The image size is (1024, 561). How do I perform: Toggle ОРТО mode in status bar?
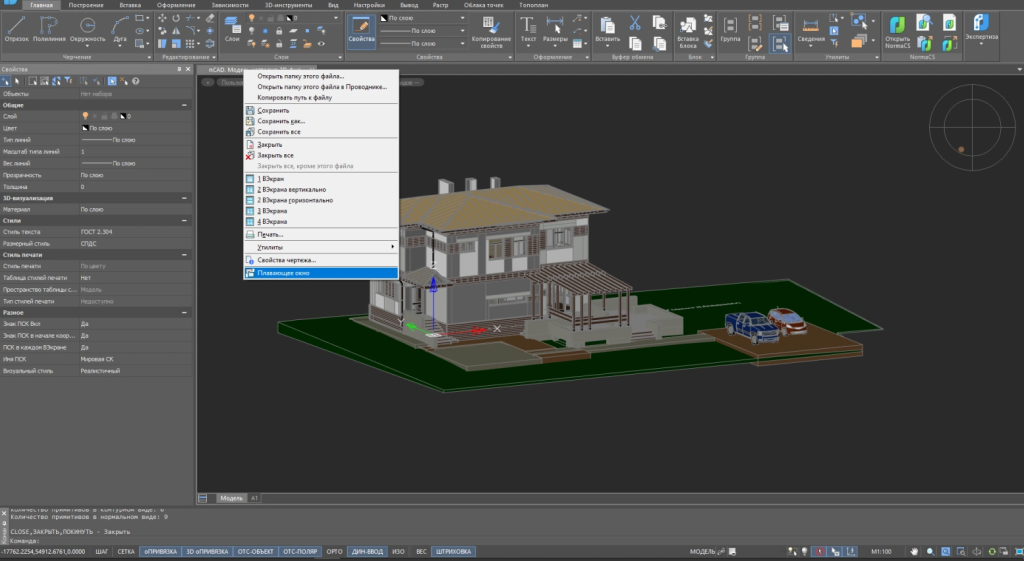[335, 551]
